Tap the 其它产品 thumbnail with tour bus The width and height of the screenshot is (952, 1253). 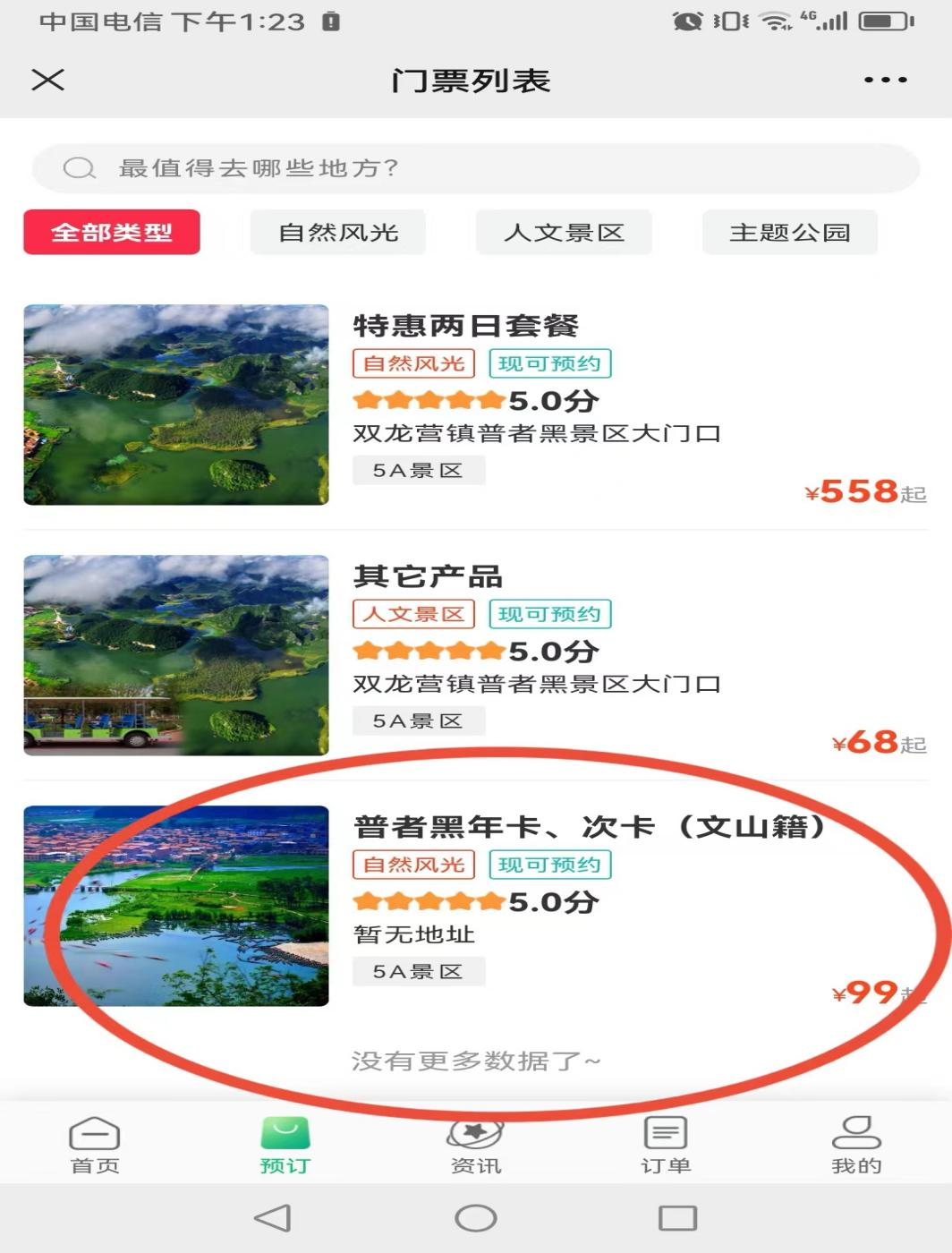[x=176, y=655]
